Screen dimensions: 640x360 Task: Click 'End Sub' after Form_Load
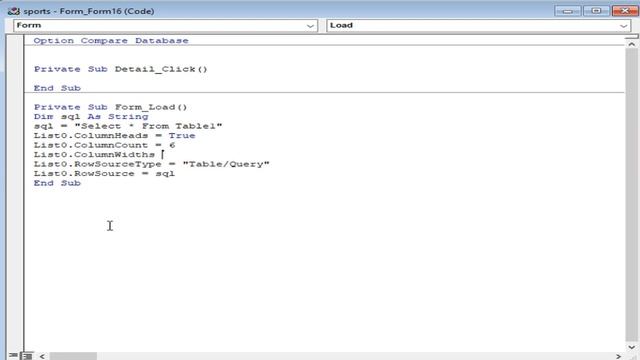tap(57, 183)
